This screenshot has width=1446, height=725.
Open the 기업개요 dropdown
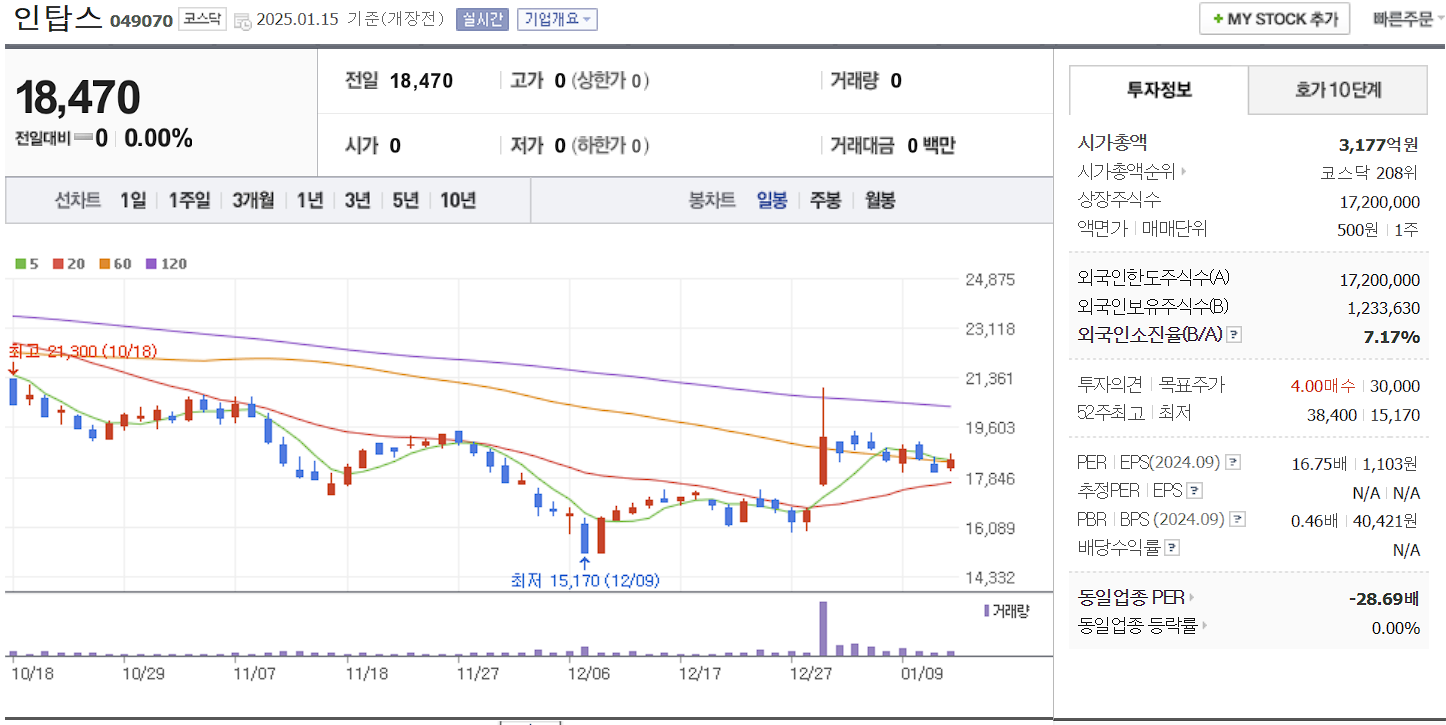556,18
